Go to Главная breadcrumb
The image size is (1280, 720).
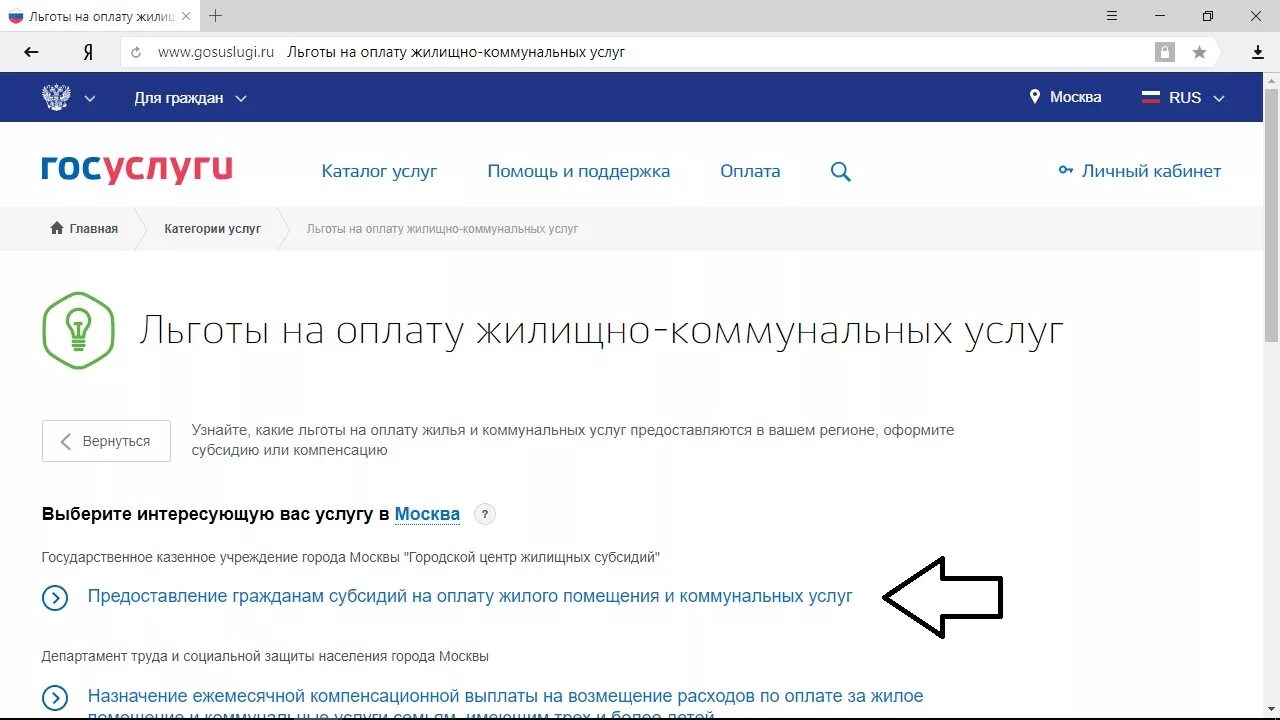84,229
